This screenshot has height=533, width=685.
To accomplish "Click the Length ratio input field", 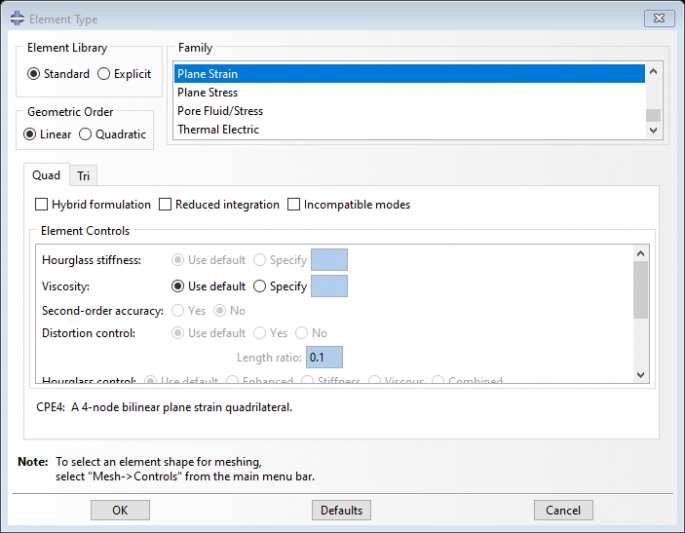I will (x=324, y=357).
